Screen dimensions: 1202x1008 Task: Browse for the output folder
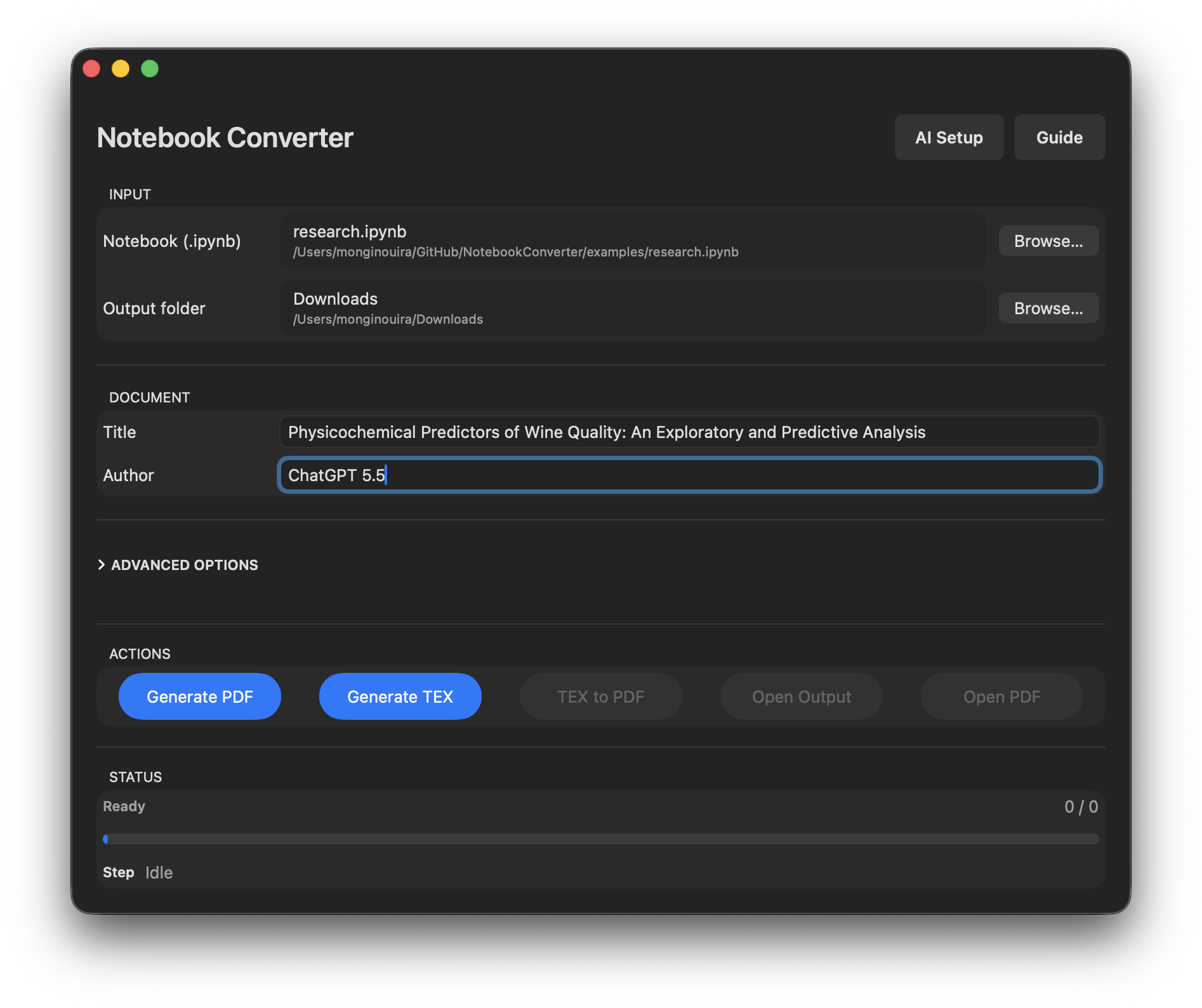(x=1048, y=308)
